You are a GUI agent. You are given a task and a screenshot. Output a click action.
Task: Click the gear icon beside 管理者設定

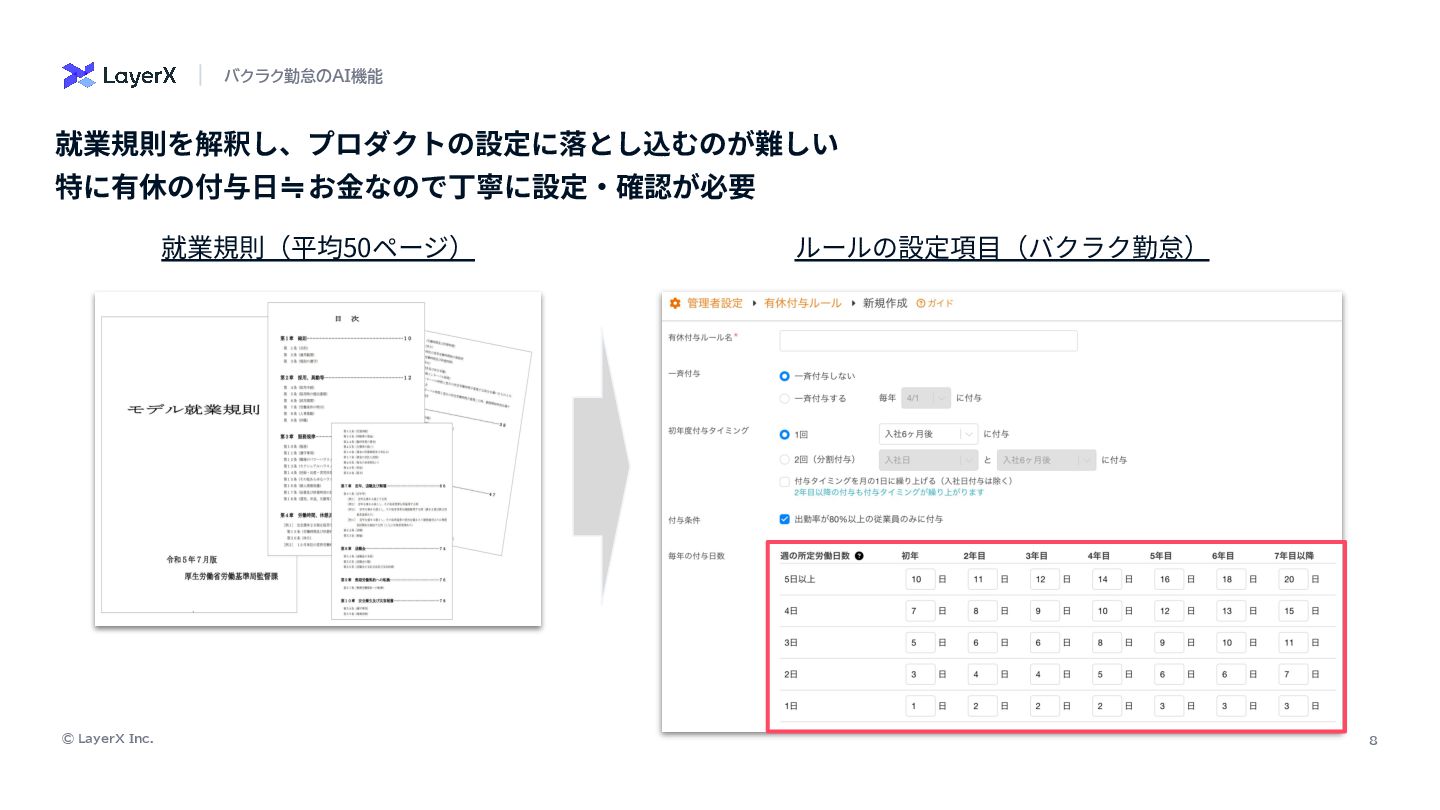[x=675, y=303]
